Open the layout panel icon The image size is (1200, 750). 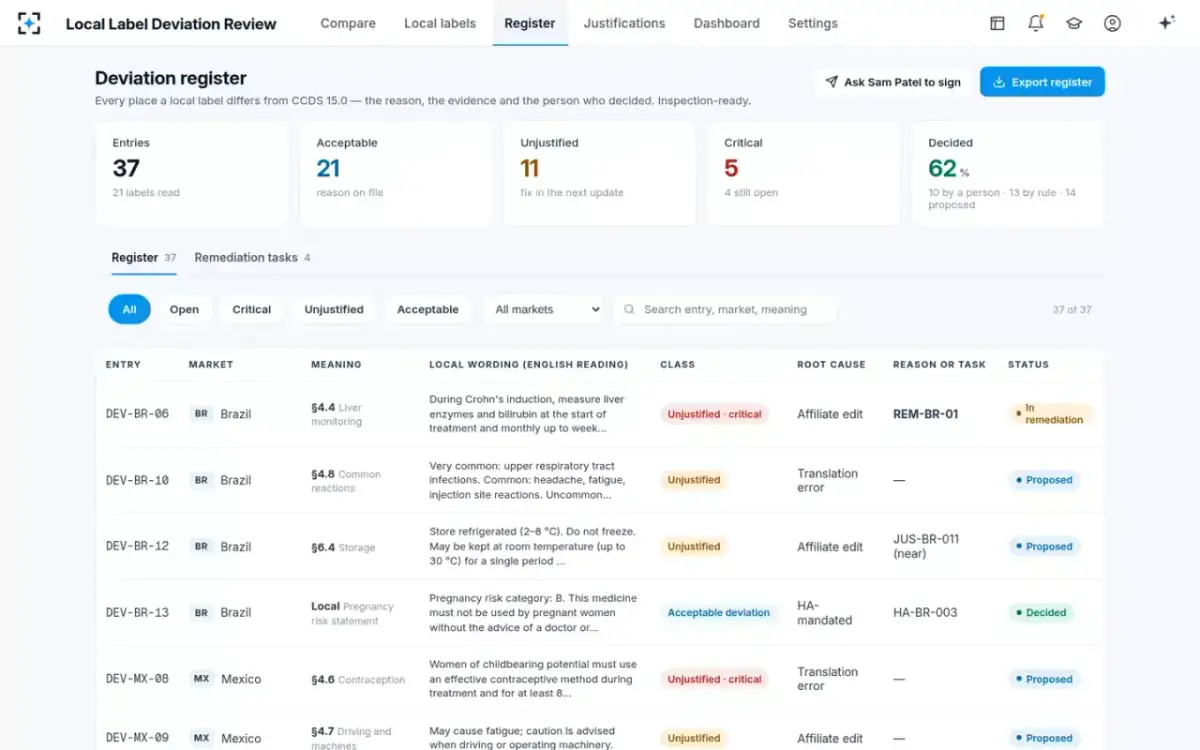click(997, 23)
